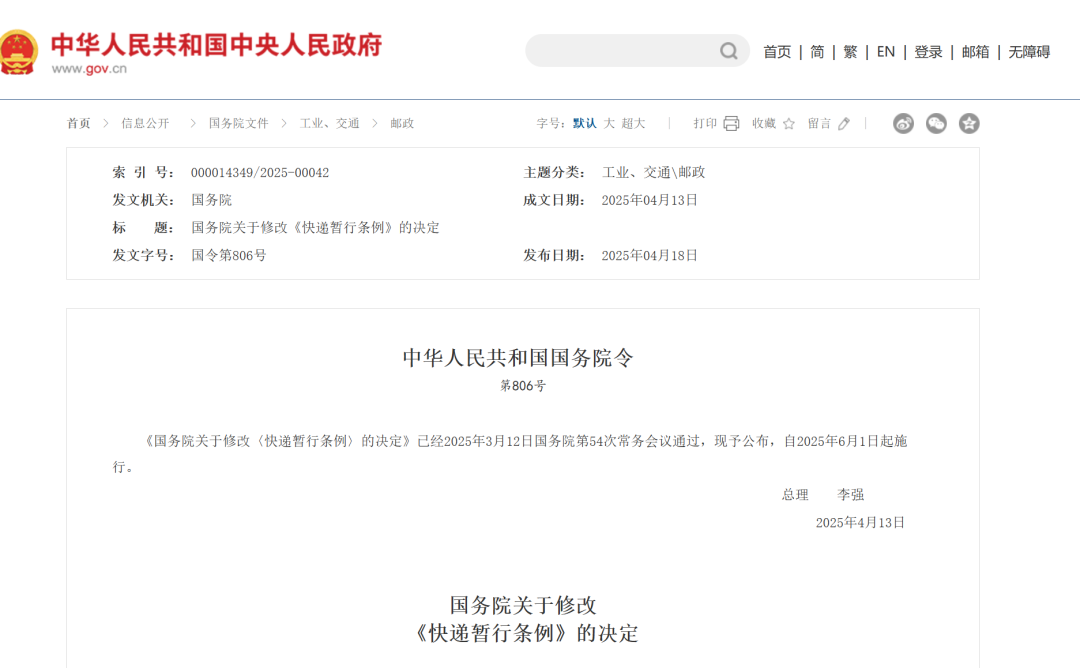Enable 无障碍 accessibility mode
Screen dimensions: 1080x668
[x=1029, y=52]
